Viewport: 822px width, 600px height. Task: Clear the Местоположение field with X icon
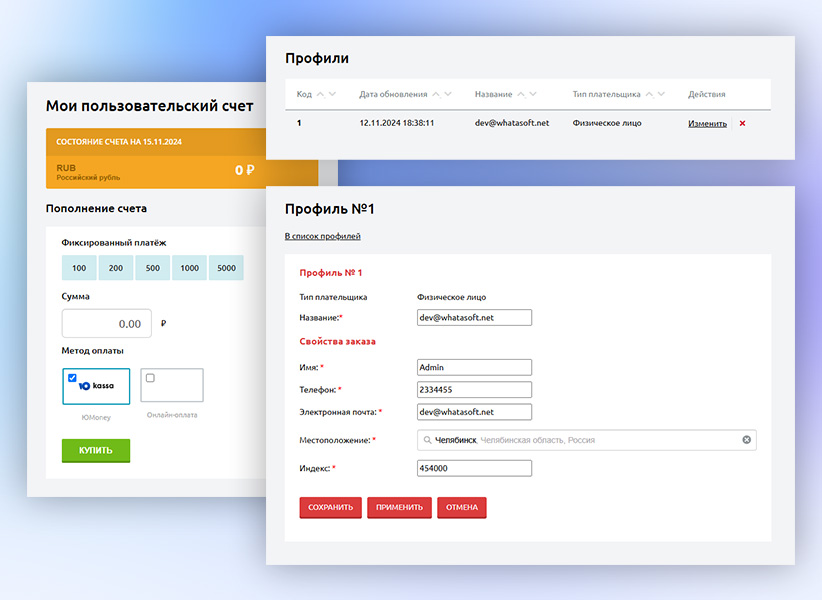click(746, 440)
